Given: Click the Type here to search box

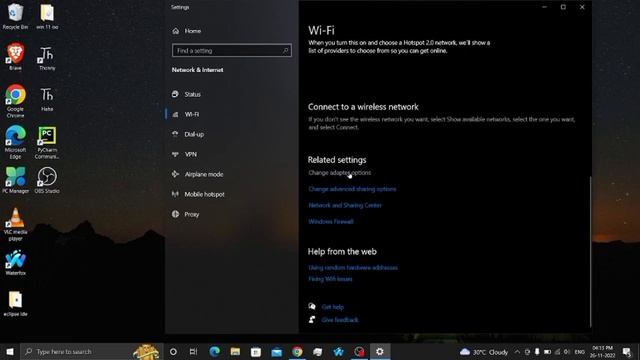Looking at the screenshot, I should tap(92, 351).
